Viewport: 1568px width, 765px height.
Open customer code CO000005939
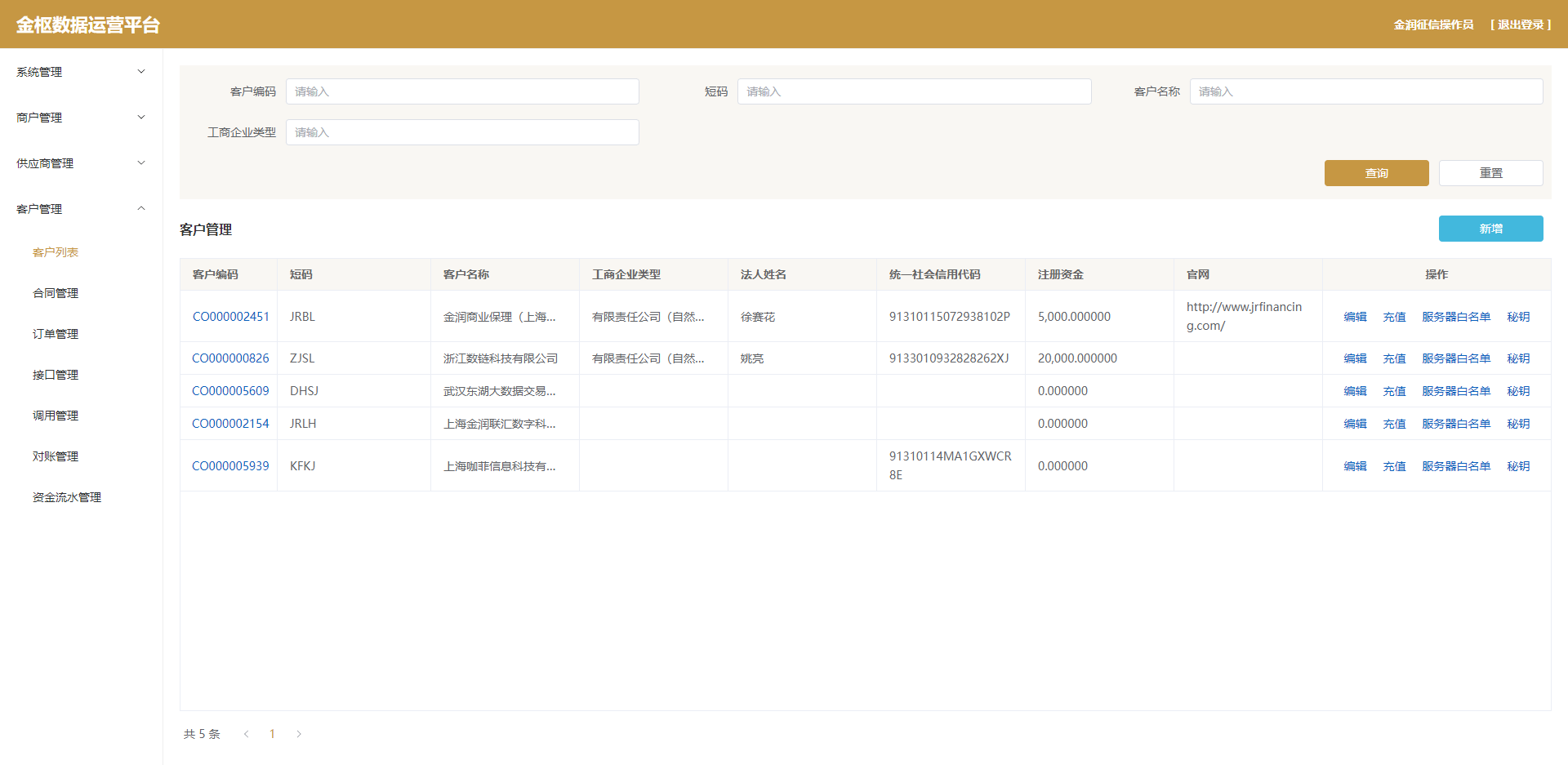tap(230, 466)
